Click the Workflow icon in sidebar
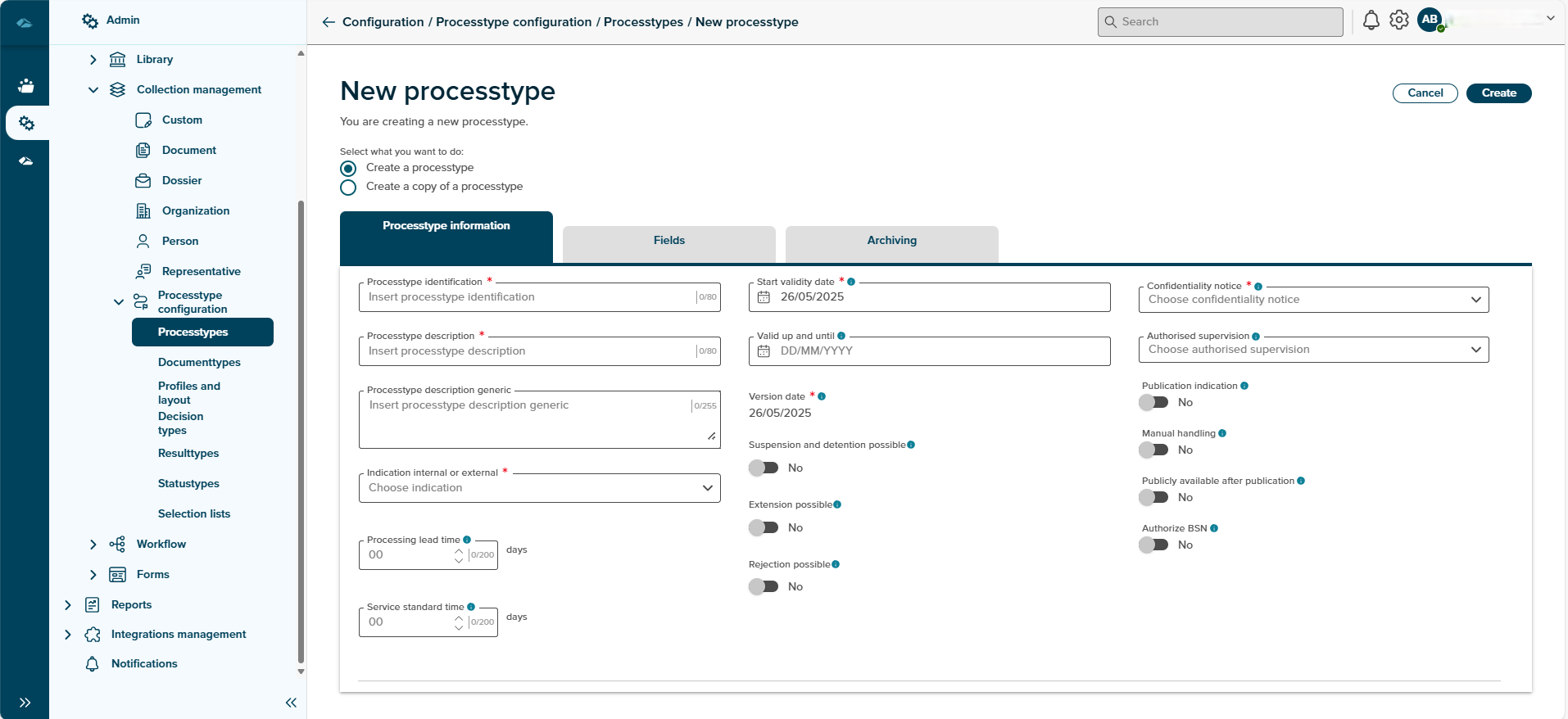Viewport: 1568px width, 719px height. (x=118, y=544)
